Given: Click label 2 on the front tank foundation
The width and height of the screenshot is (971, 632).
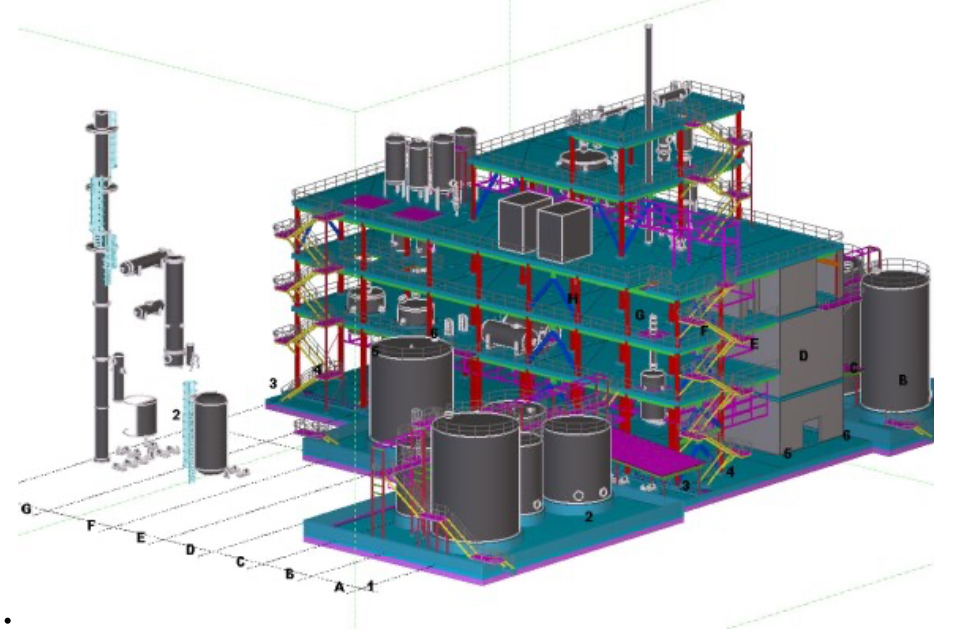Looking at the screenshot, I should click(x=589, y=516).
